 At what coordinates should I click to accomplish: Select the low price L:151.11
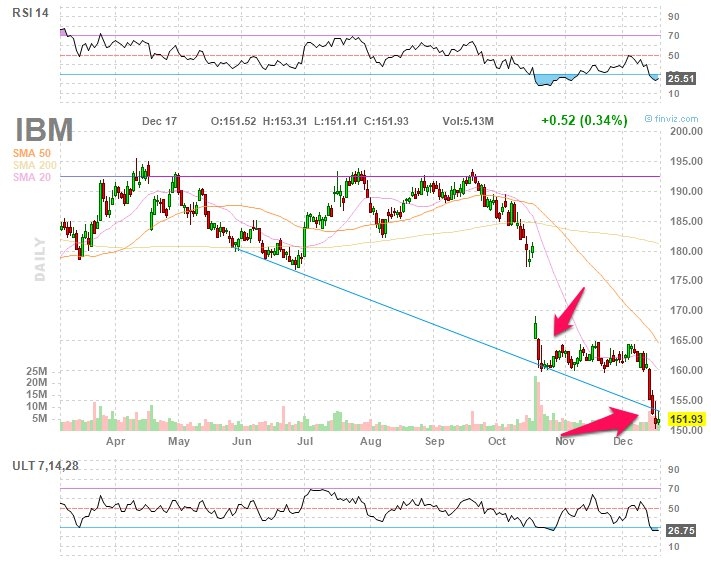[x=336, y=121]
